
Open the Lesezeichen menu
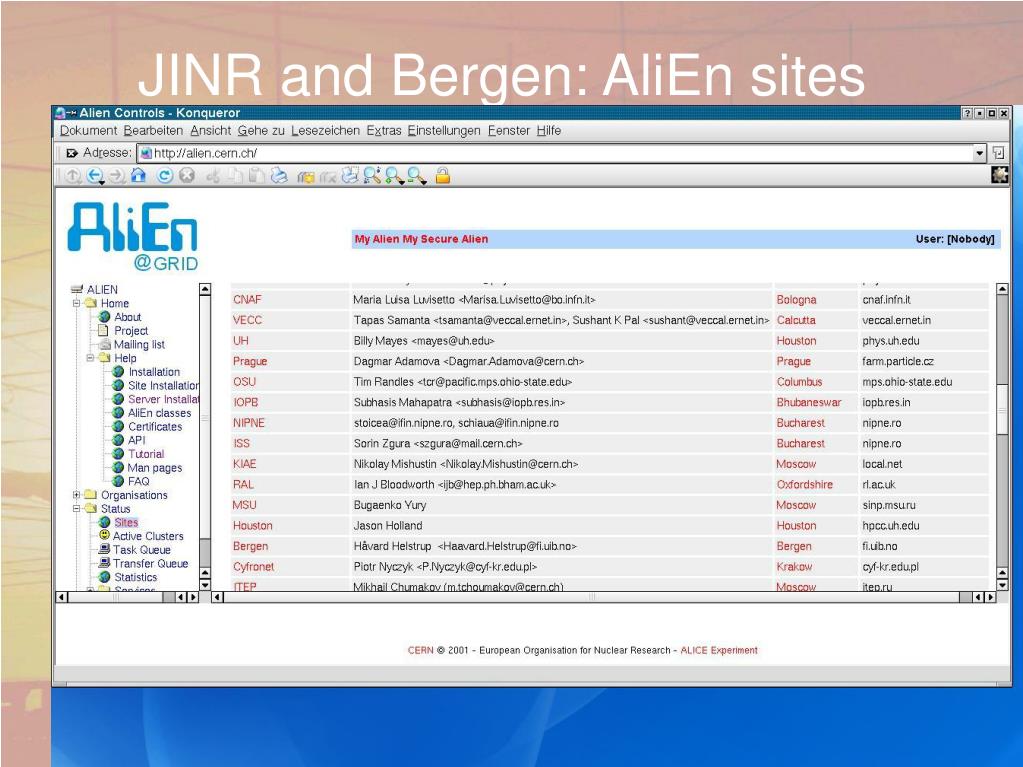point(326,130)
